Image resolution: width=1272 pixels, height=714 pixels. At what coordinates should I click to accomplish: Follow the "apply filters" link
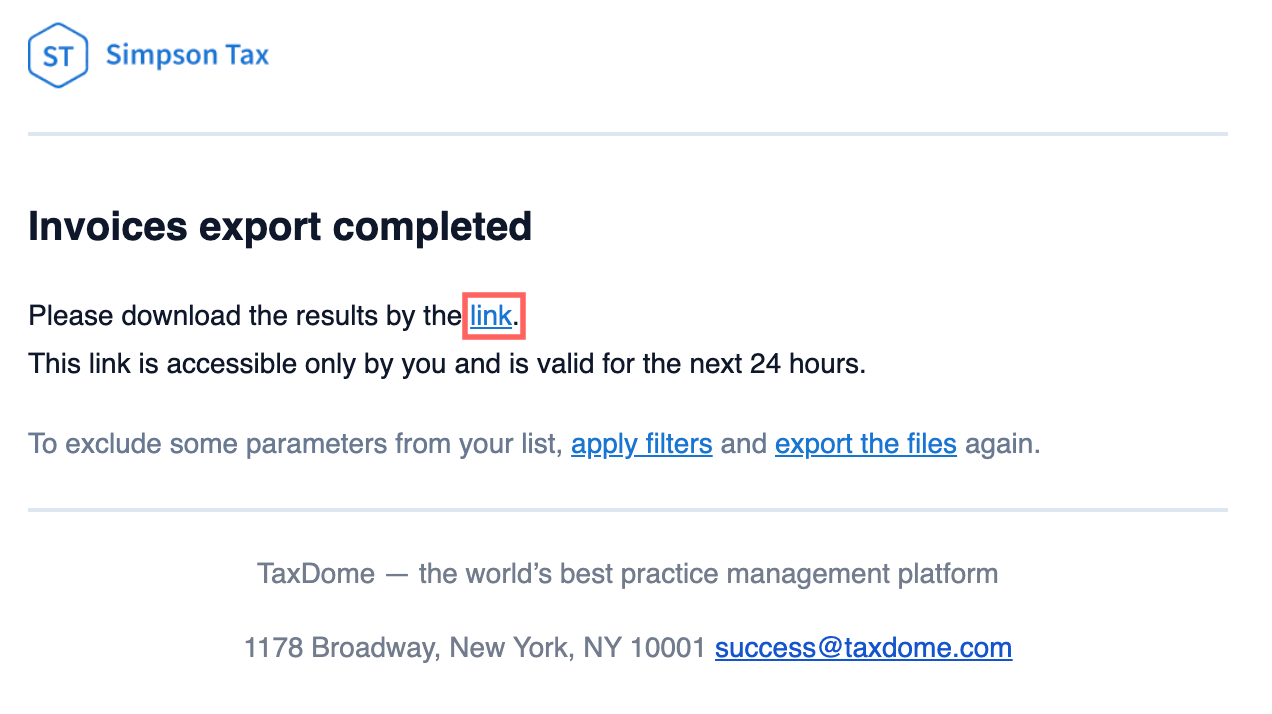pyautogui.click(x=641, y=443)
